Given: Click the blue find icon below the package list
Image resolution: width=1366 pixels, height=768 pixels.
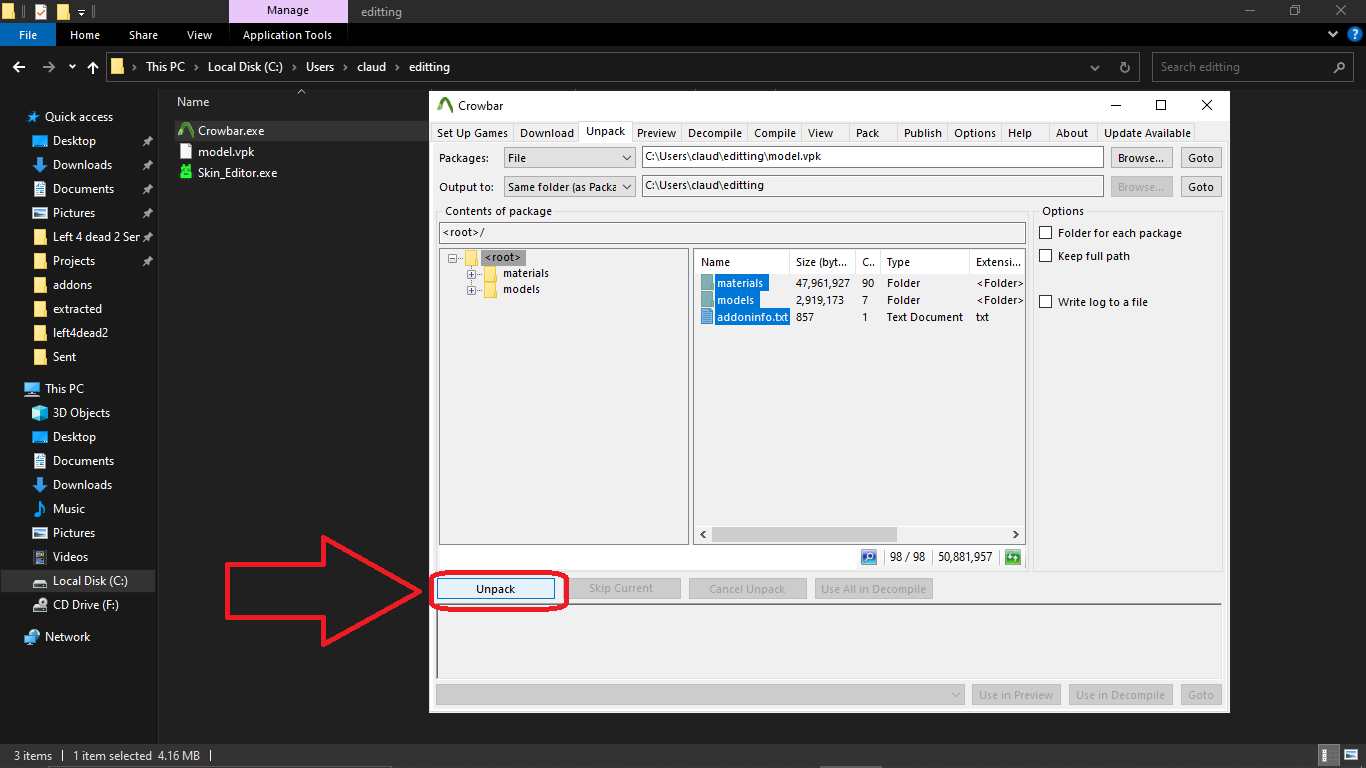Looking at the screenshot, I should point(868,557).
